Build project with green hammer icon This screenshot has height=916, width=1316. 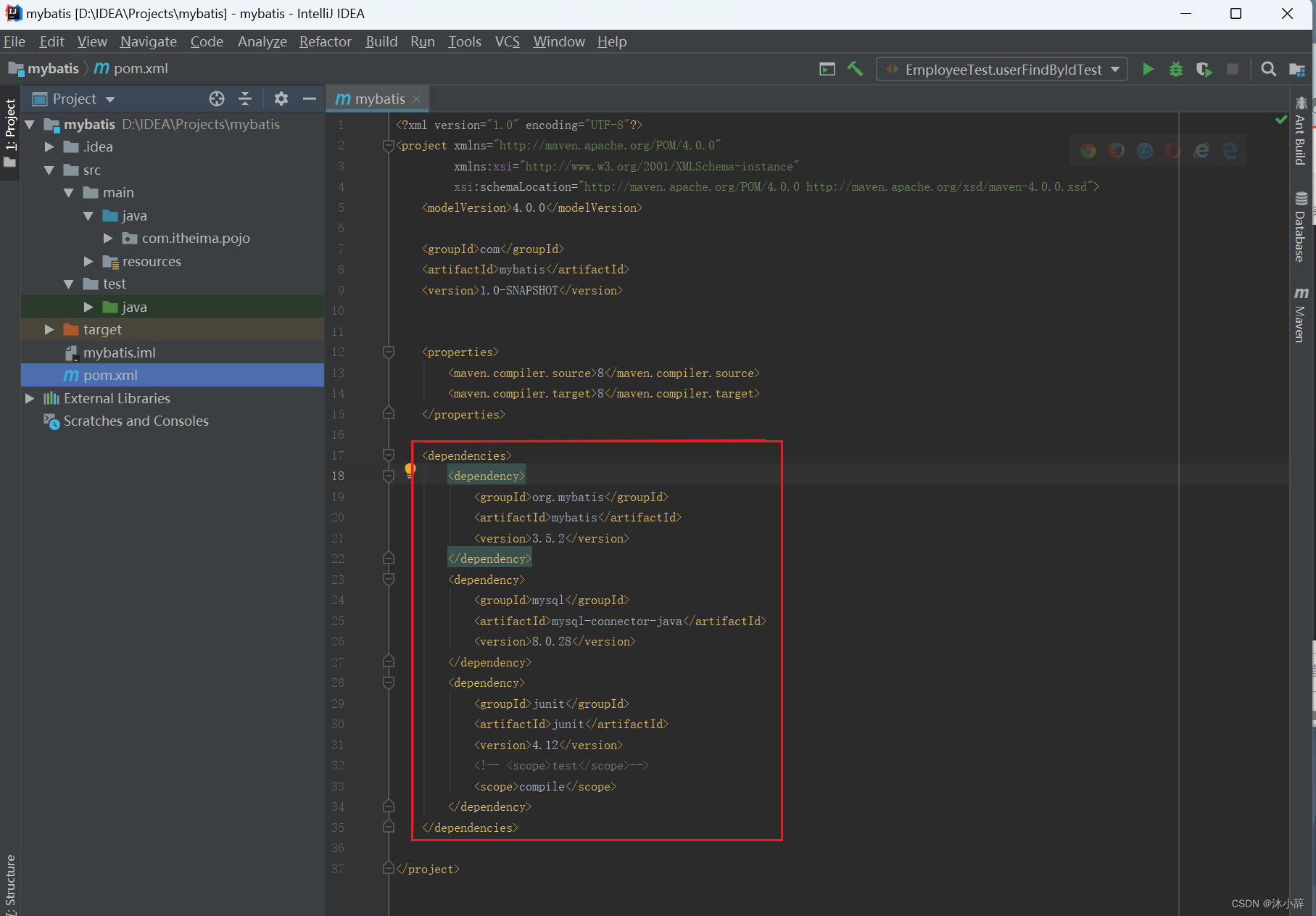pos(855,69)
